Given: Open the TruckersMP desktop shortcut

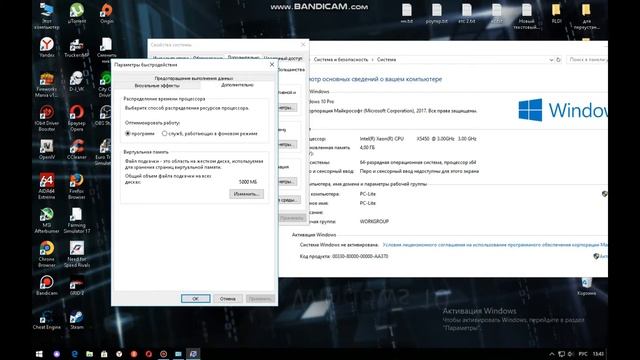Looking at the screenshot, I should (76, 48).
